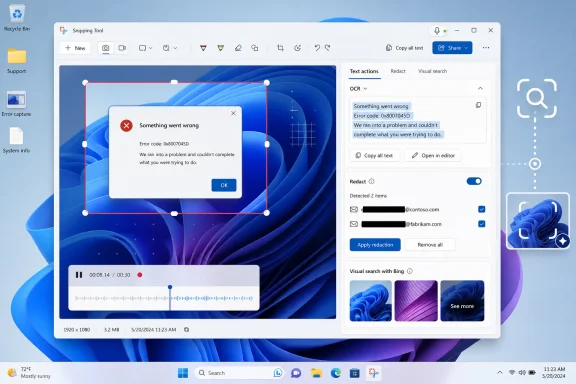Click the copy icon in the status bar

click(x=187, y=330)
